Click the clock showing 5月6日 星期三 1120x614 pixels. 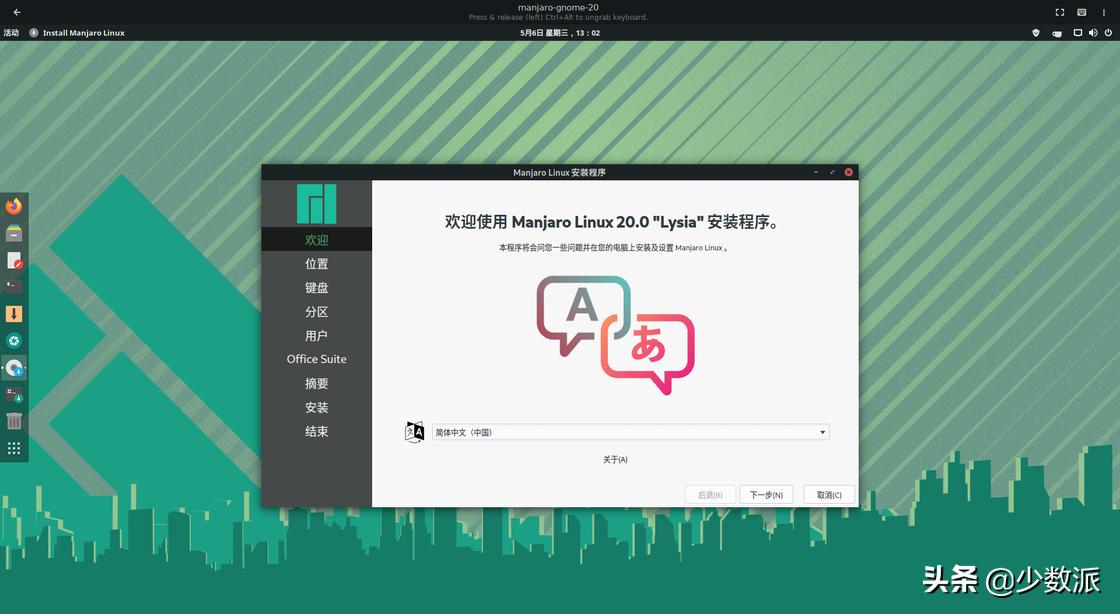(x=558, y=32)
